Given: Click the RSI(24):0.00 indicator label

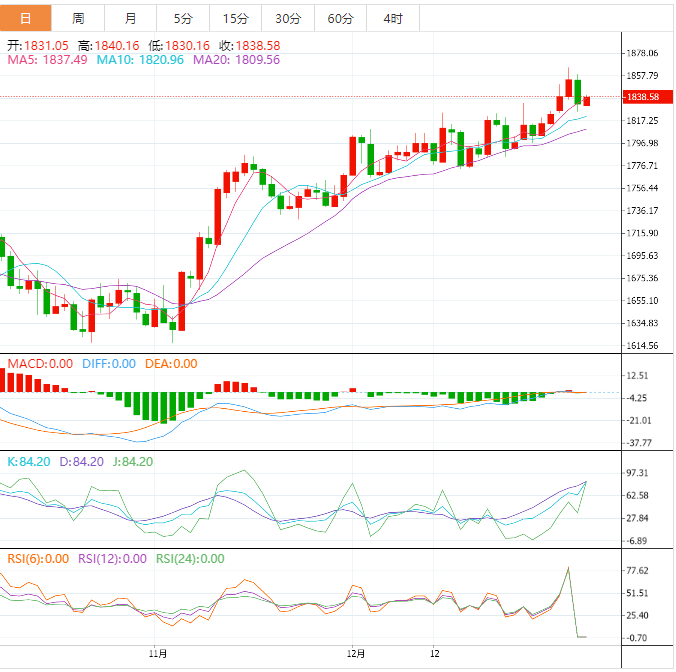Looking at the screenshot, I should coord(190,559).
